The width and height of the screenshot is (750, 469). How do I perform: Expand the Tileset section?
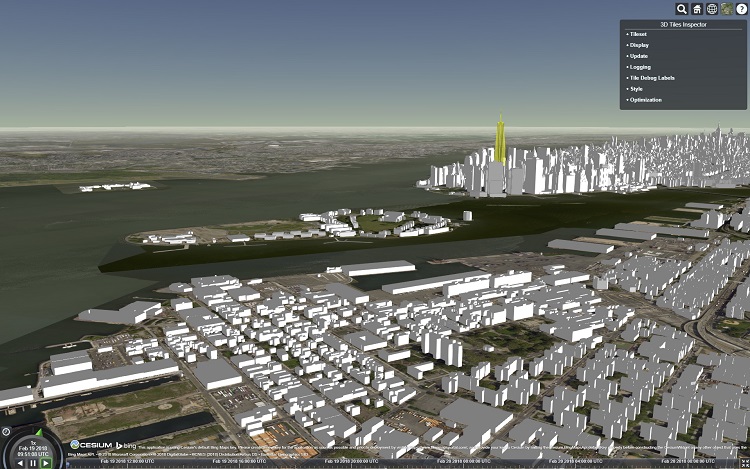point(637,34)
